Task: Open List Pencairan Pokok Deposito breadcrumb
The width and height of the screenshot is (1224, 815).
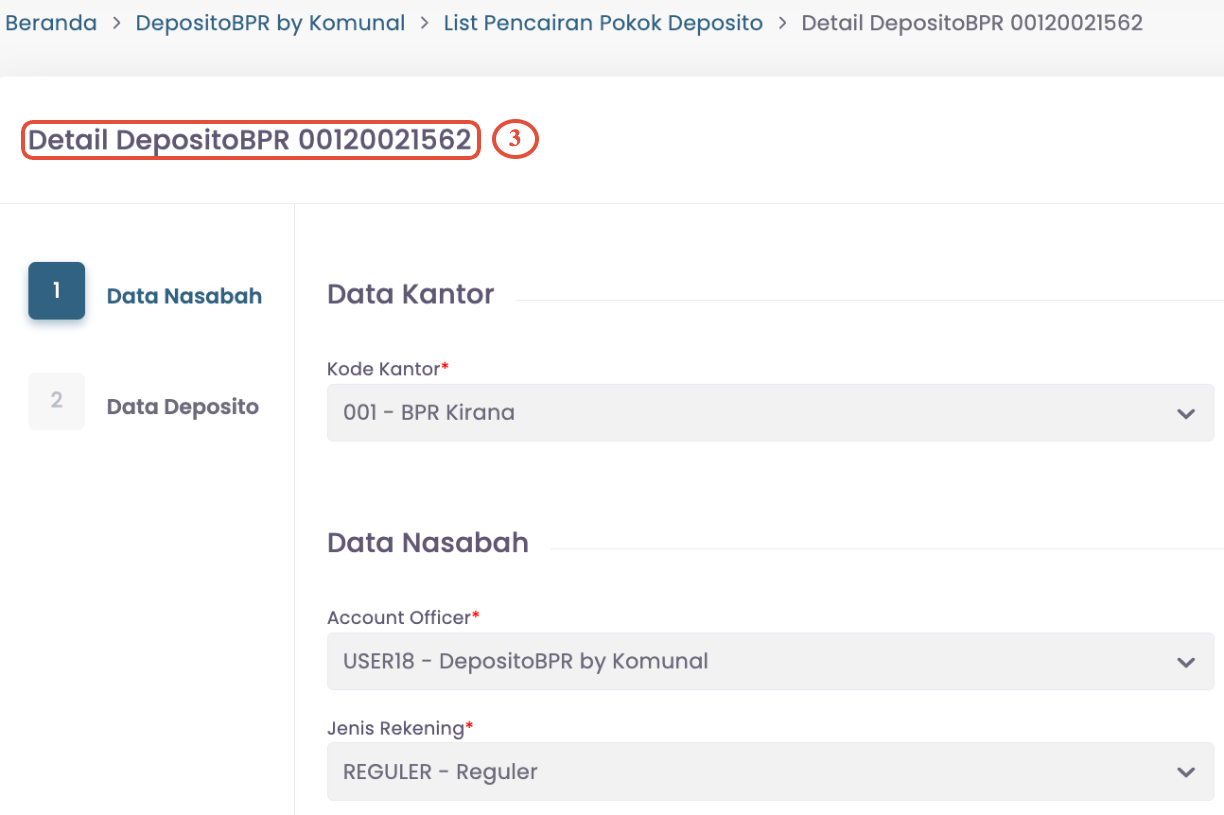Action: 603,23
